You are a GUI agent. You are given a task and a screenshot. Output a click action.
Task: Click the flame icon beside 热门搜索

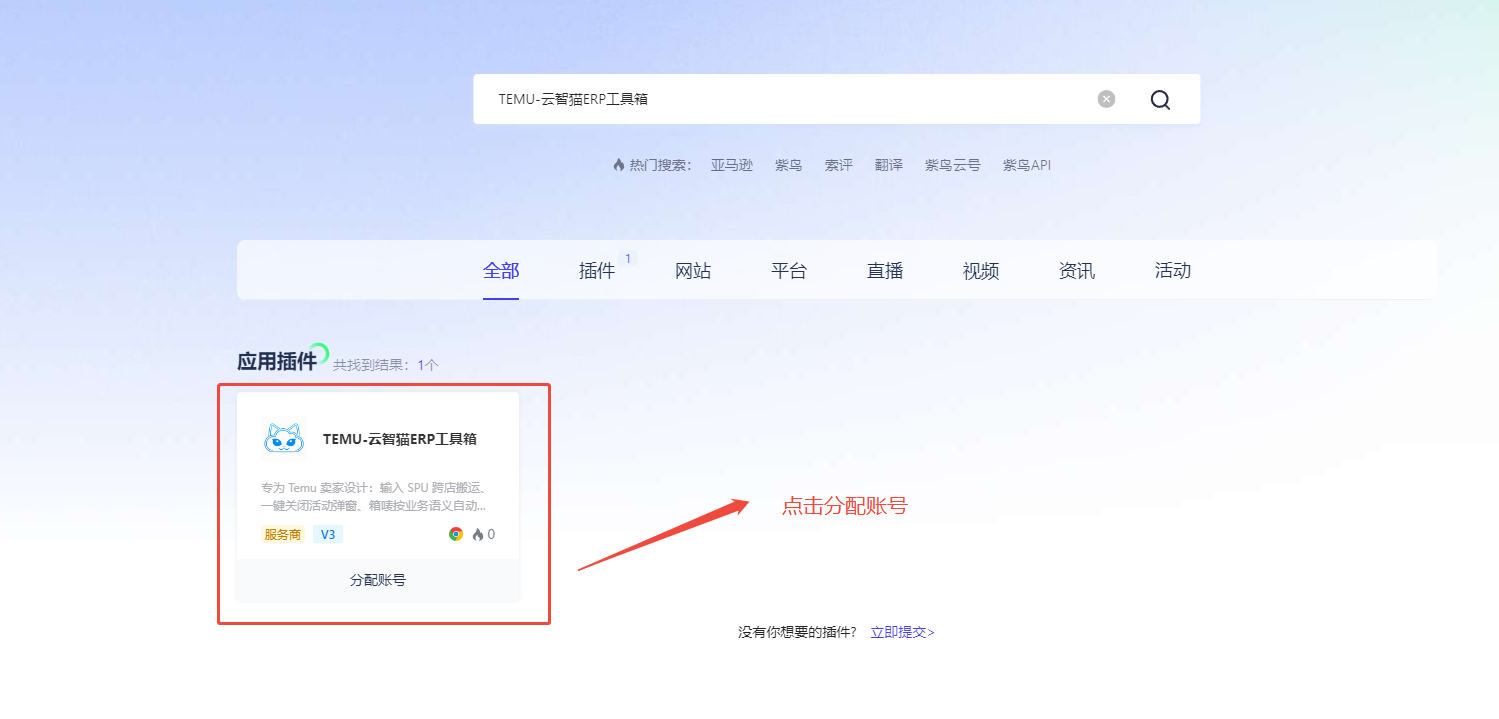(619, 165)
